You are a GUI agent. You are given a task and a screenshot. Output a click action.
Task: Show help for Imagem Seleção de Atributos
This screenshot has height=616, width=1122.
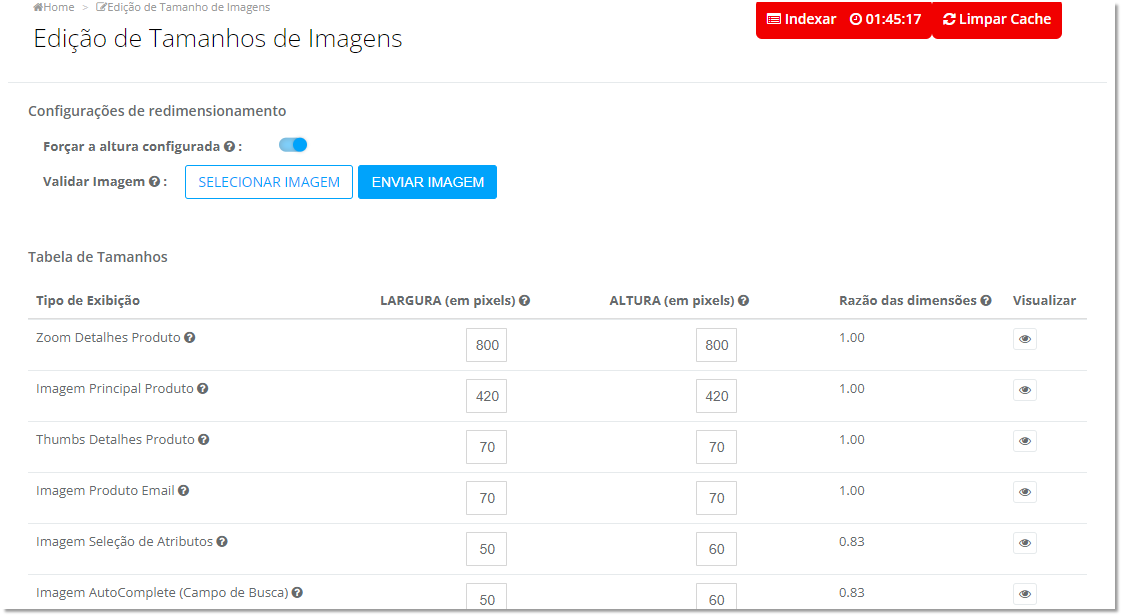222,542
